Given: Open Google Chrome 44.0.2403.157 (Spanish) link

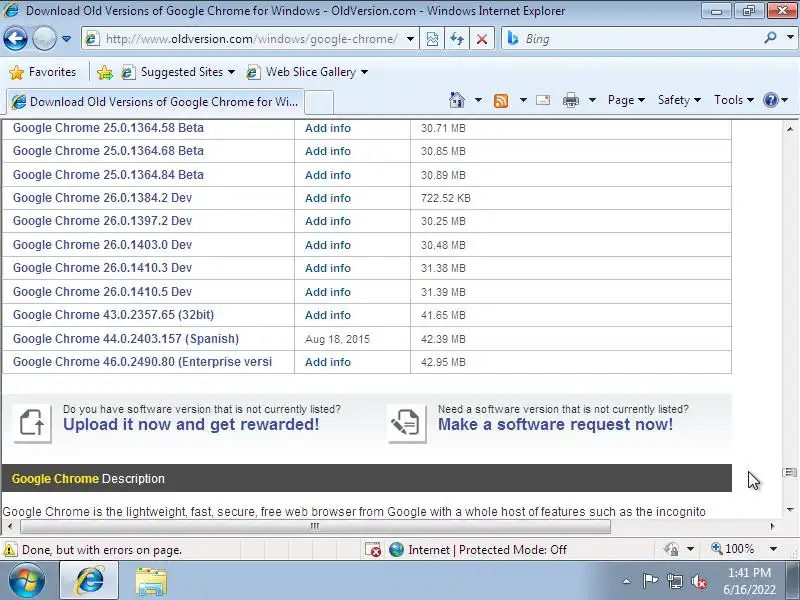Looking at the screenshot, I should pyautogui.click(x=126, y=339).
